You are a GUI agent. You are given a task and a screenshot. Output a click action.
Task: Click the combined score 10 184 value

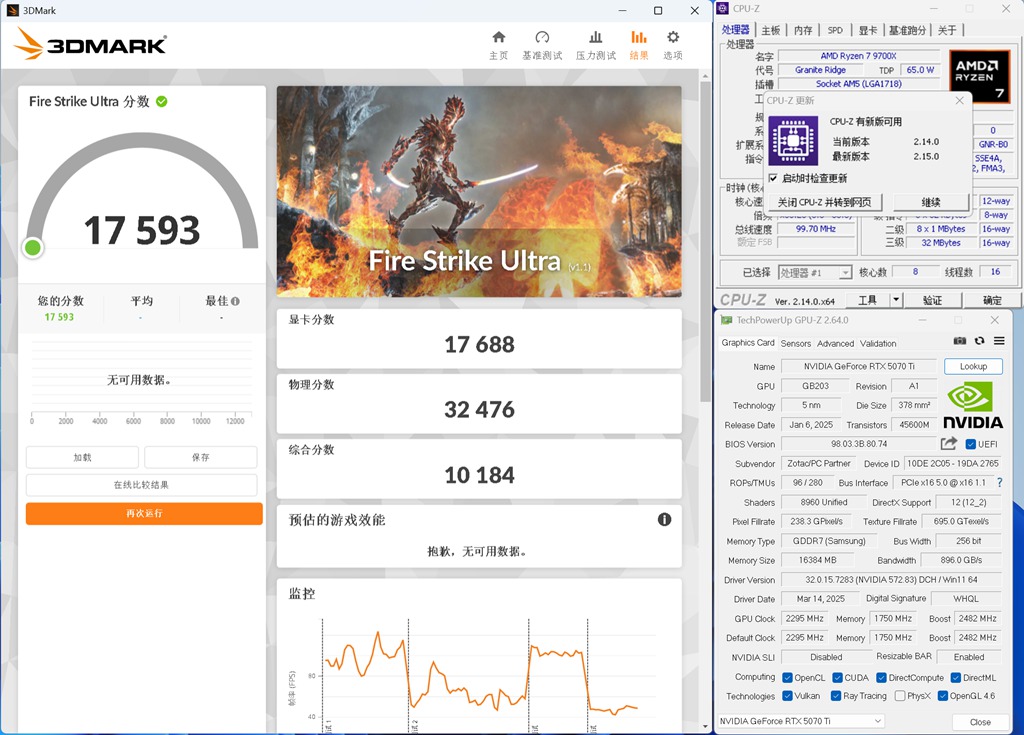tap(479, 475)
